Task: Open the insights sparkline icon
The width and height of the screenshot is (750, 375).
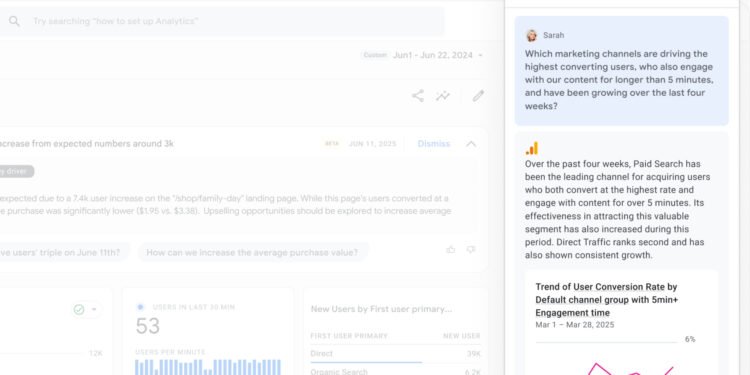Action: pos(443,96)
